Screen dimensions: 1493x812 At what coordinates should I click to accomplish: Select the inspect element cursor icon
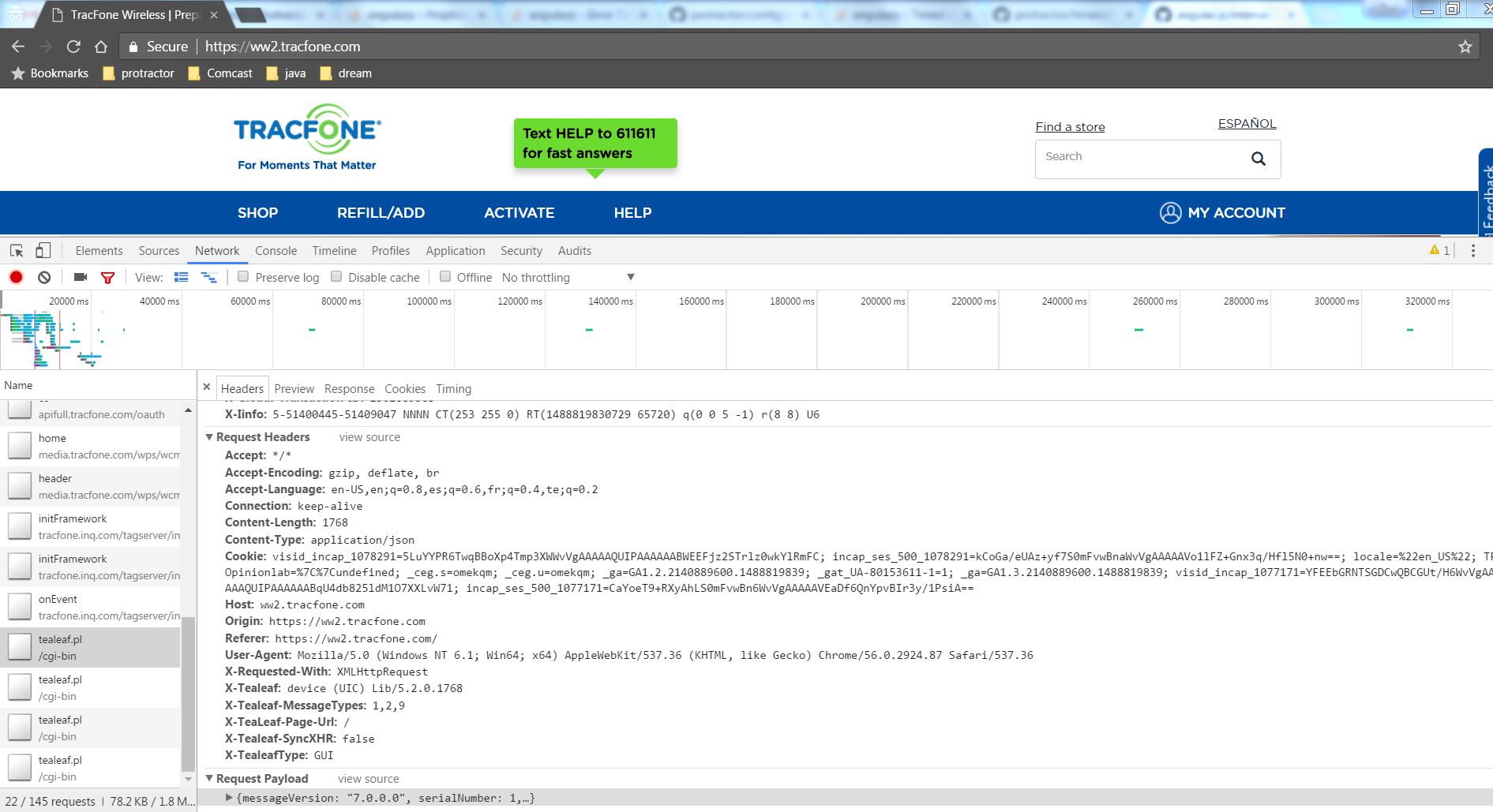click(16, 250)
